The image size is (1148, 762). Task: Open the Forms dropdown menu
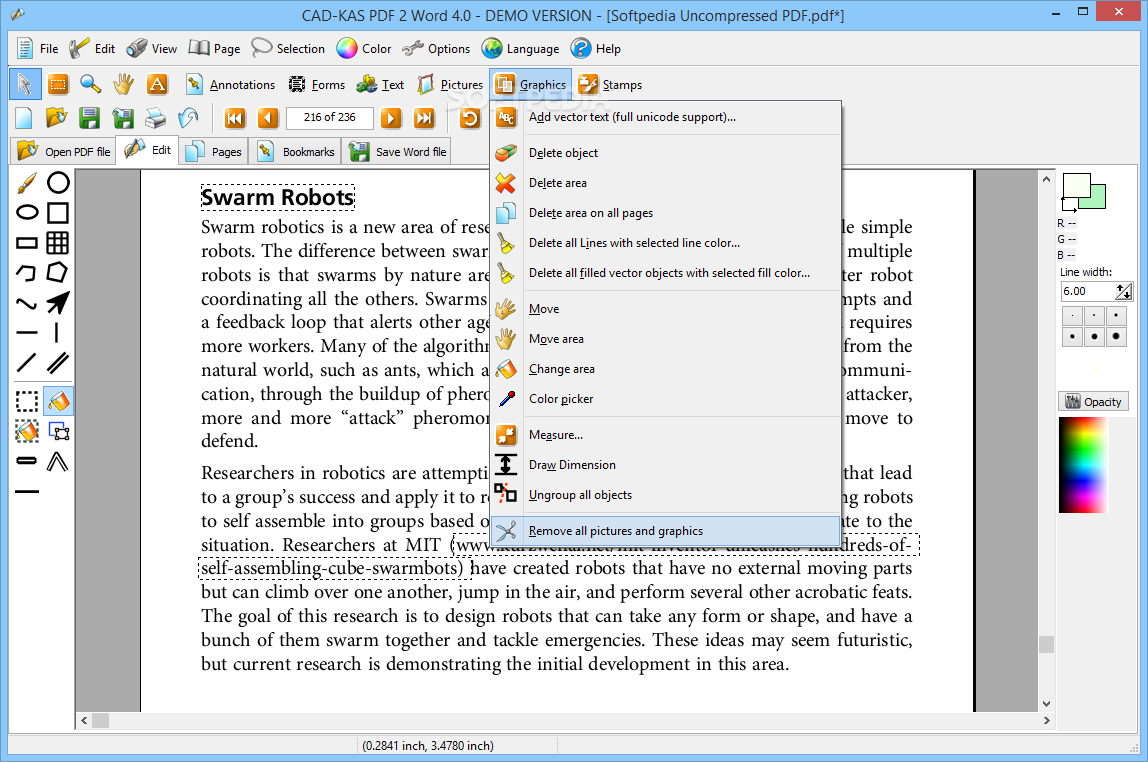tap(316, 85)
